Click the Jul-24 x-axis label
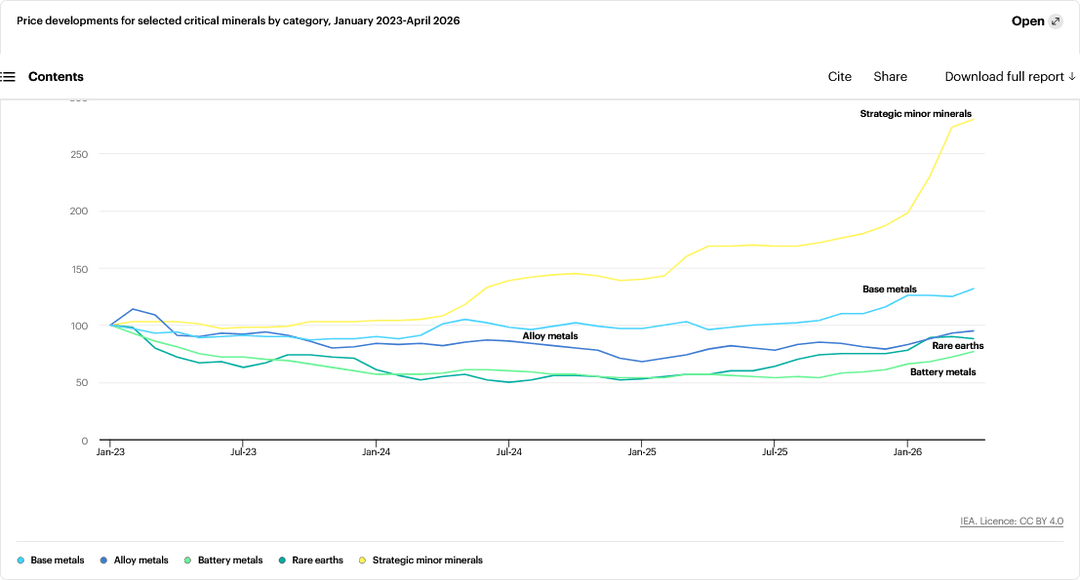The width and height of the screenshot is (1080, 580). coord(509,452)
